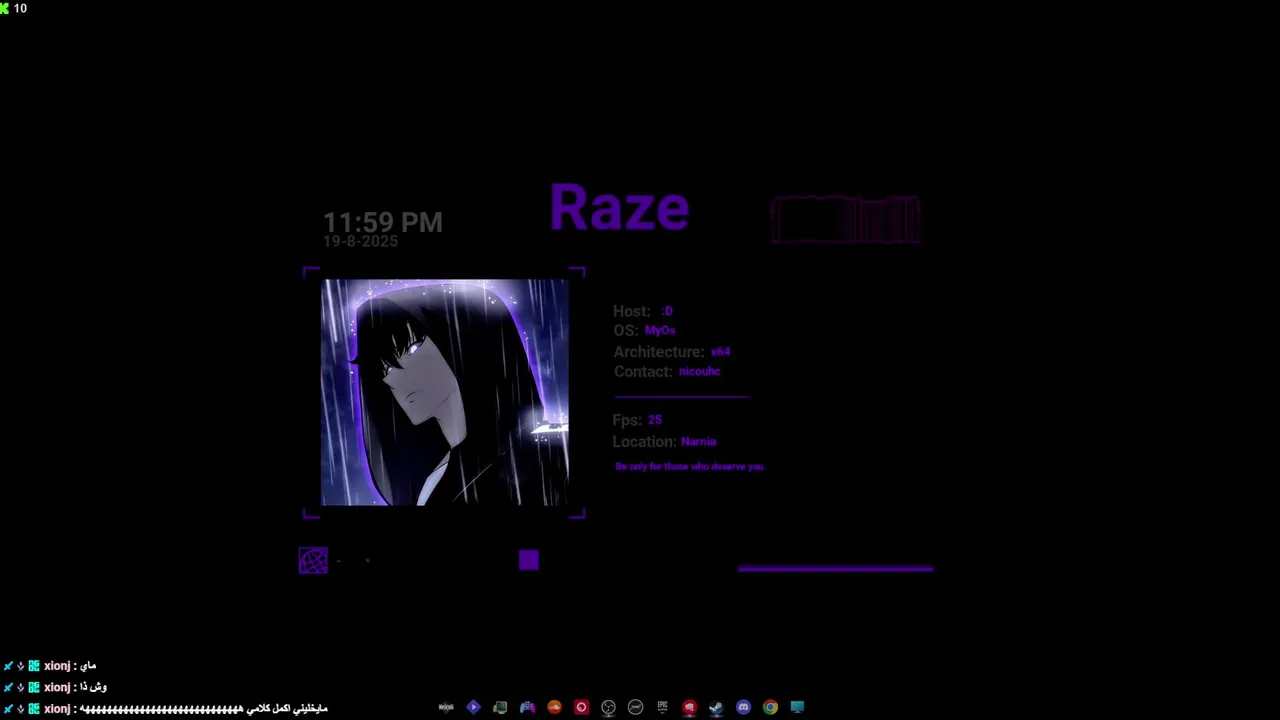Click the Host label
This screenshot has width=1280, height=720.
pyautogui.click(x=632, y=311)
